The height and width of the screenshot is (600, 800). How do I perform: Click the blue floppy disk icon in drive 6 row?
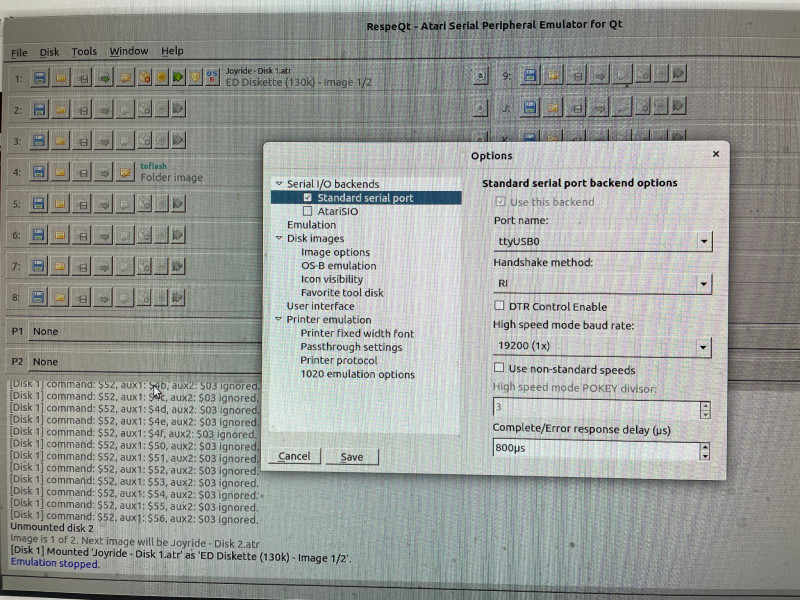click(x=40, y=236)
